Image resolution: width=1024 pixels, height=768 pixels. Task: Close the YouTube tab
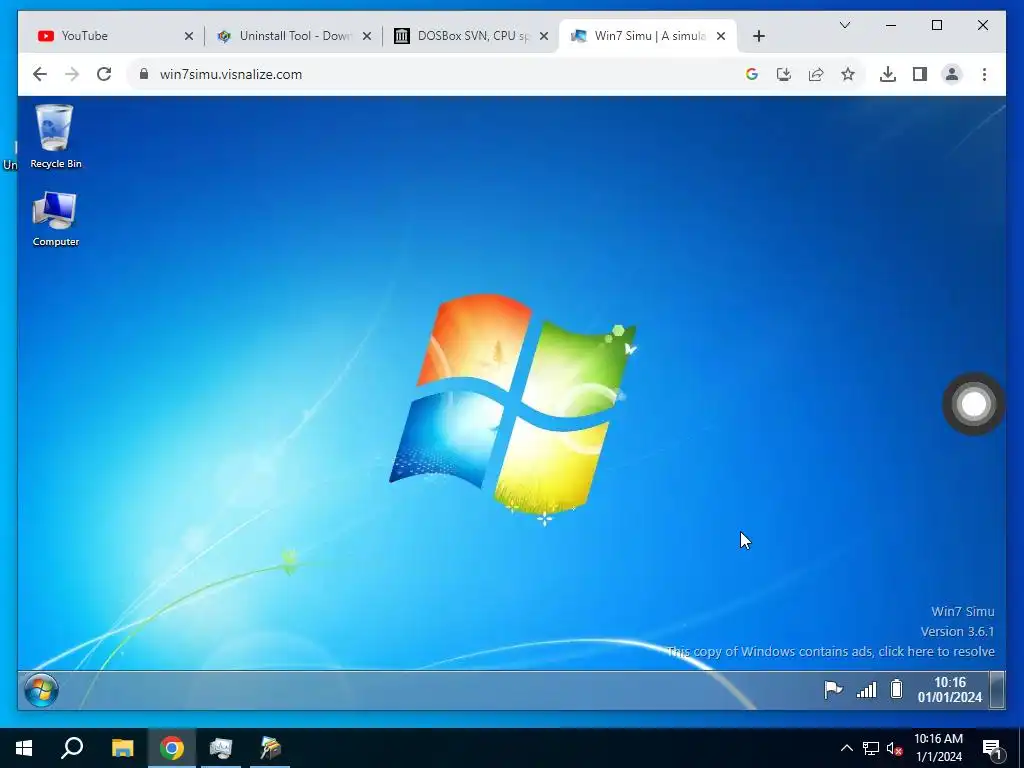[x=189, y=36]
